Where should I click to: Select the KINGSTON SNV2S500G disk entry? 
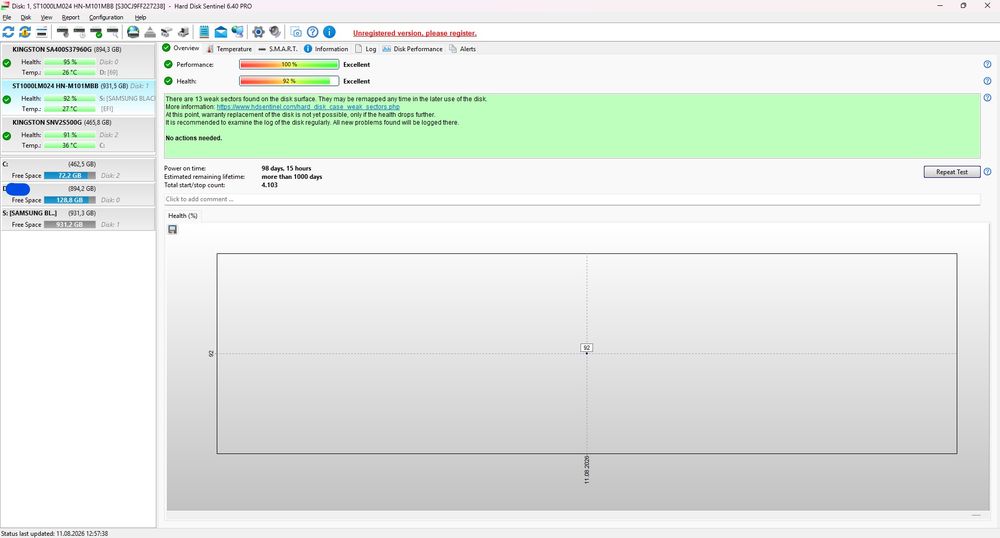[78, 134]
